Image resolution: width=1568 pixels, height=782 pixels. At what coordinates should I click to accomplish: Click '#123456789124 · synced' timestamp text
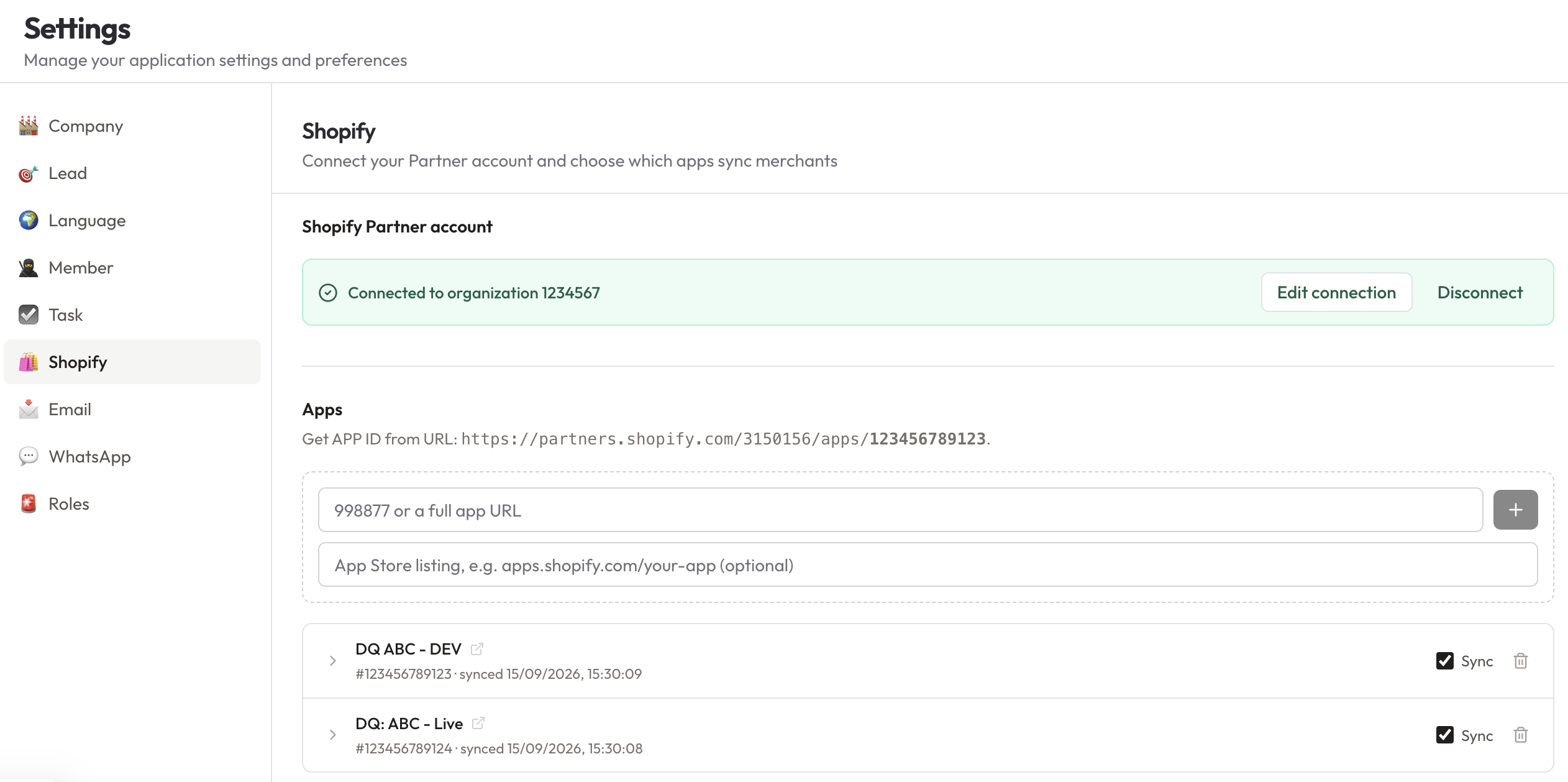(499, 748)
